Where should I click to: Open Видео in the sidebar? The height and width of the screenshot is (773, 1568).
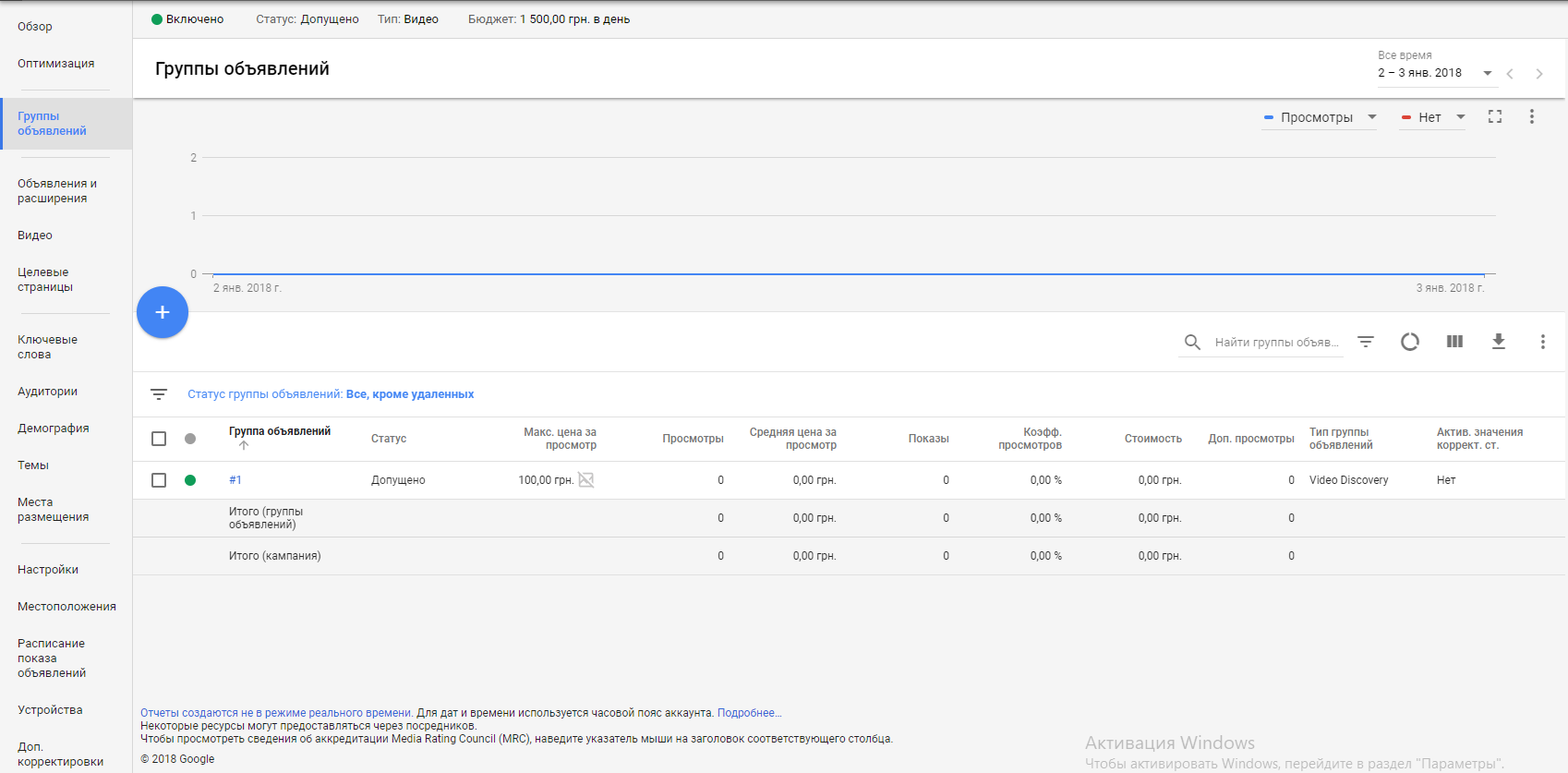[x=35, y=236]
